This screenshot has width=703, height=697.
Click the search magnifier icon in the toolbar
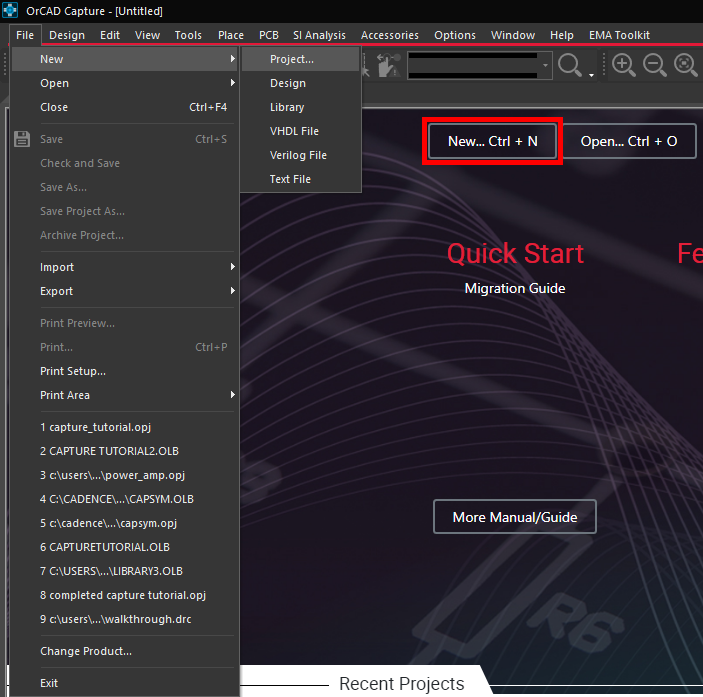pos(570,65)
